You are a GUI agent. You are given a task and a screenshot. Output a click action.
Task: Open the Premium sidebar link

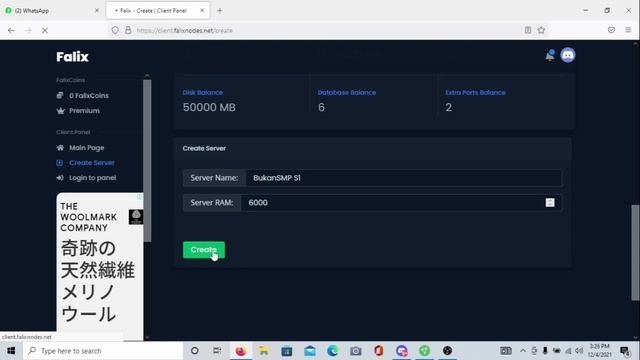pyautogui.click(x=78, y=111)
